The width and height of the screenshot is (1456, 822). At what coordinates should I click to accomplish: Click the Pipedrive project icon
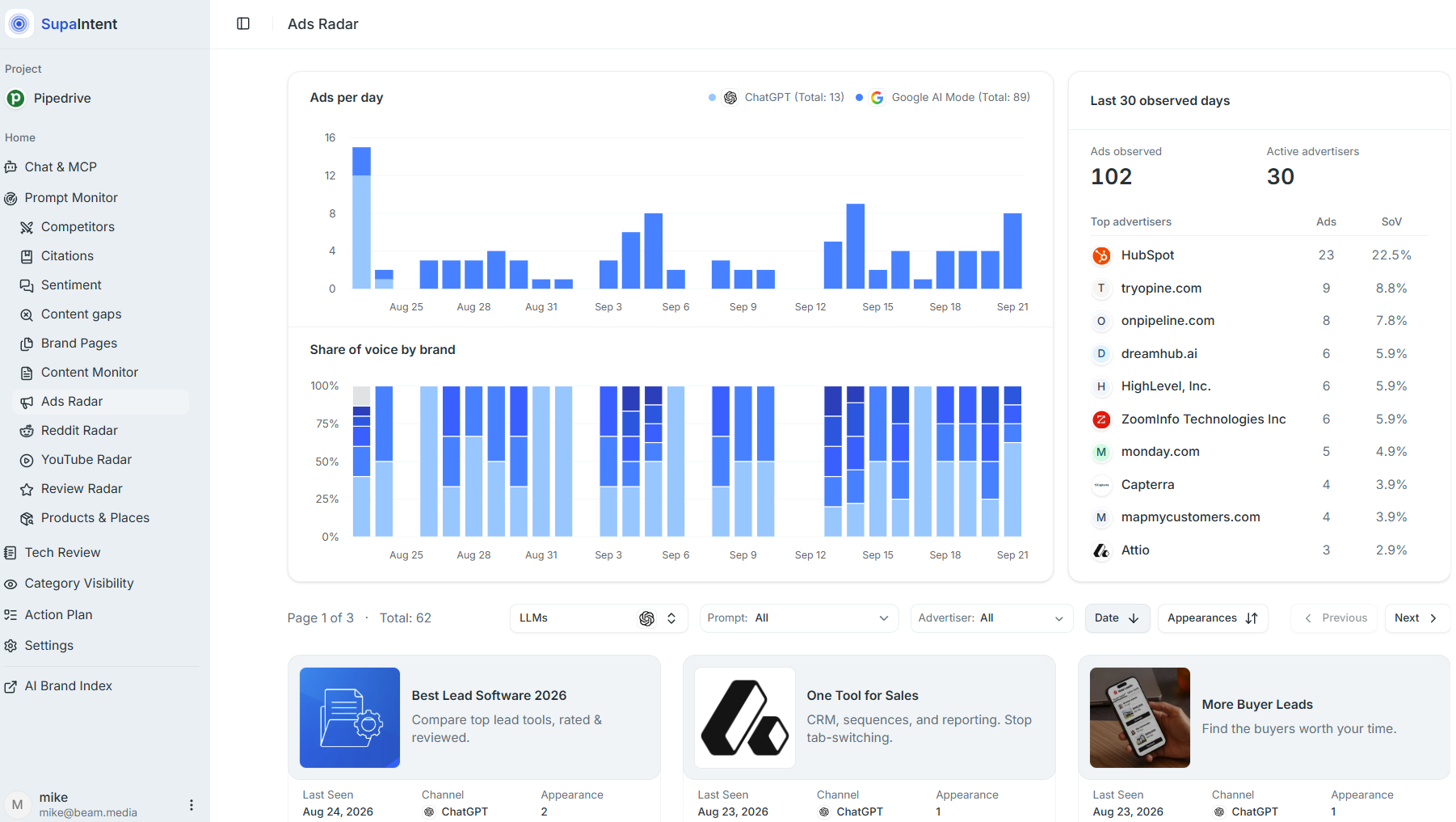pos(15,99)
